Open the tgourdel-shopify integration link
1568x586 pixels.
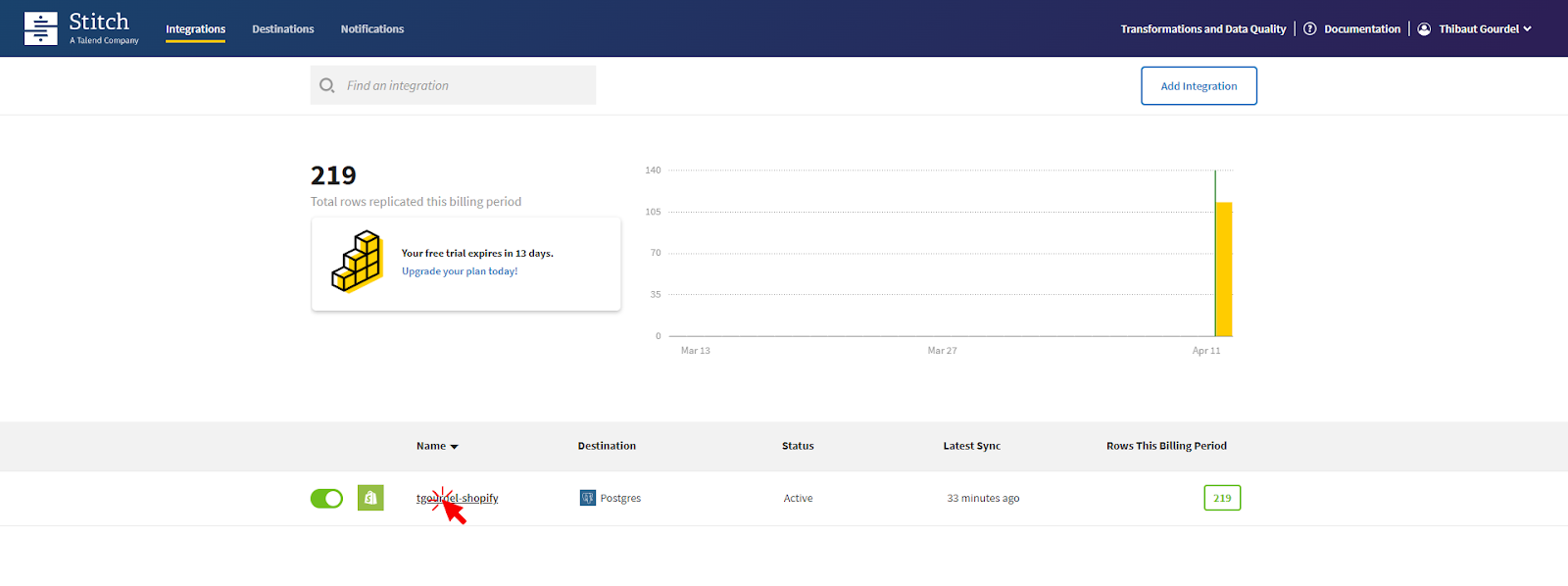click(458, 499)
